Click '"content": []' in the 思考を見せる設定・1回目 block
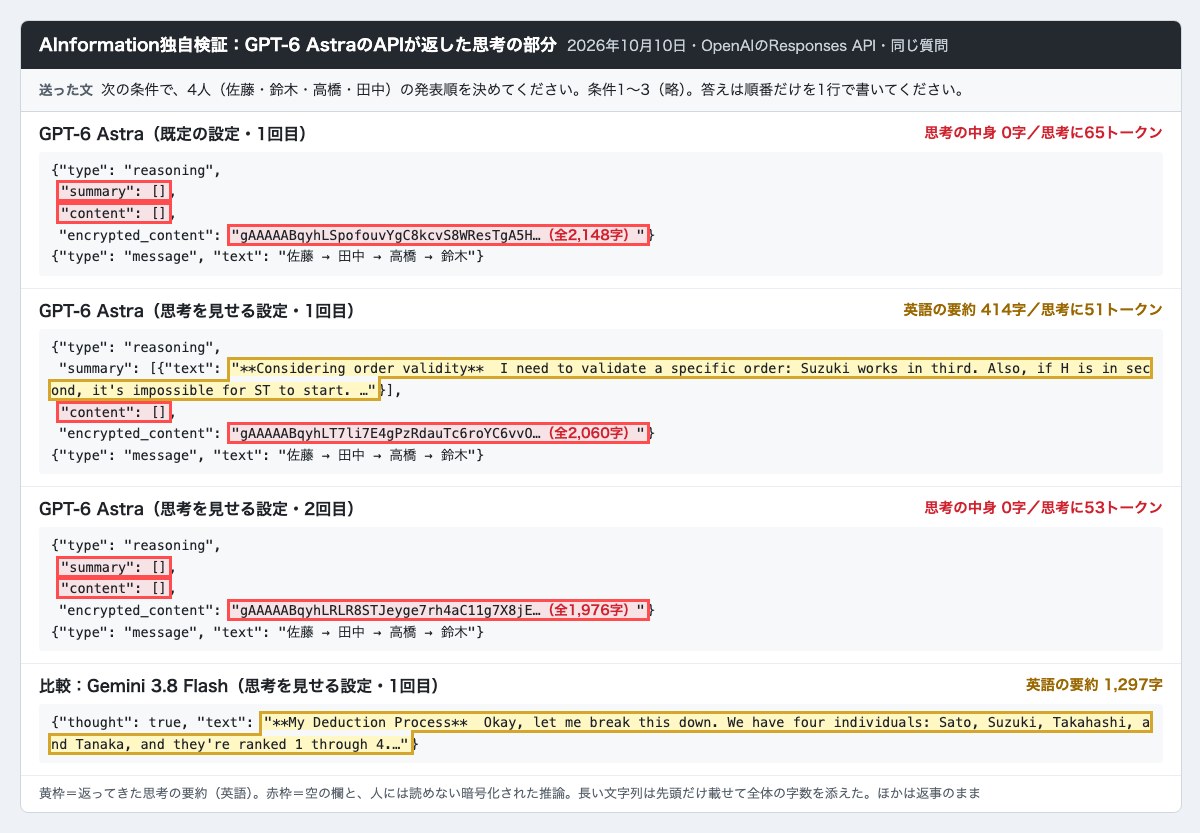The image size is (1200, 833). [116, 412]
